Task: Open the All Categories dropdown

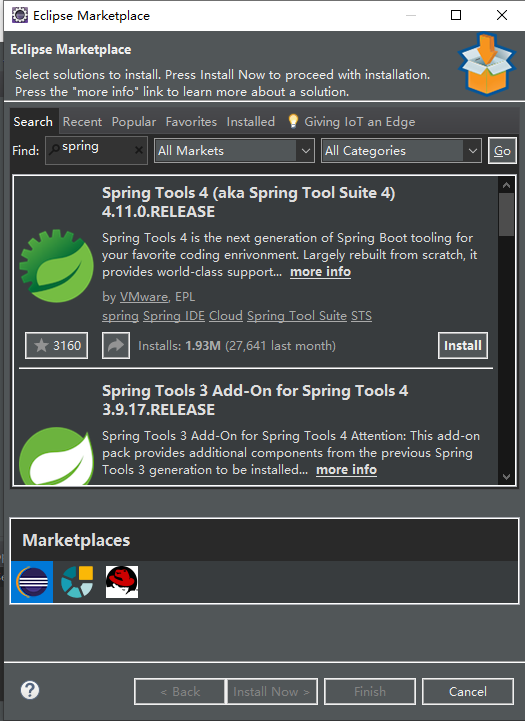Action: coord(401,150)
